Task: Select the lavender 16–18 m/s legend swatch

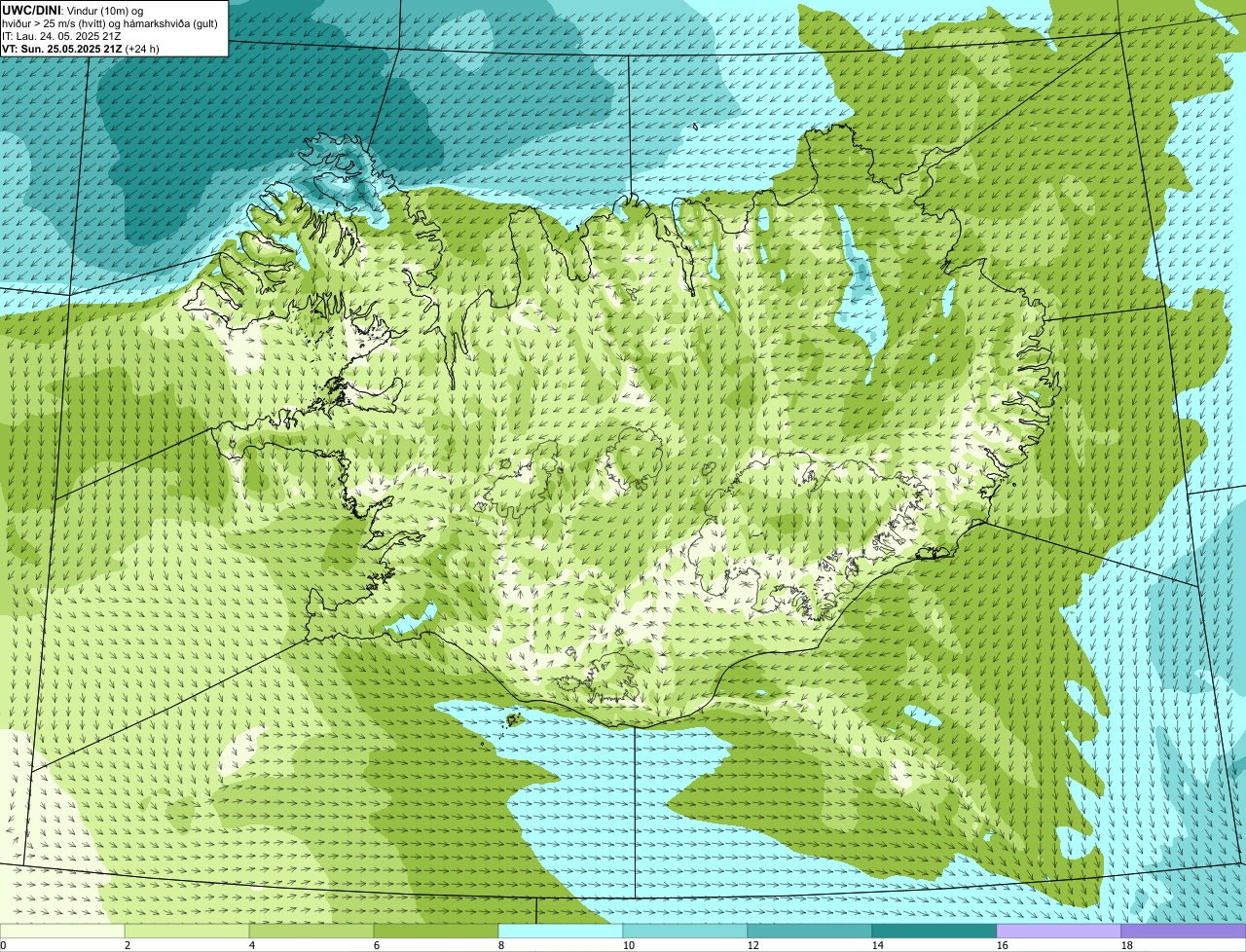Action: click(1059, 931)
